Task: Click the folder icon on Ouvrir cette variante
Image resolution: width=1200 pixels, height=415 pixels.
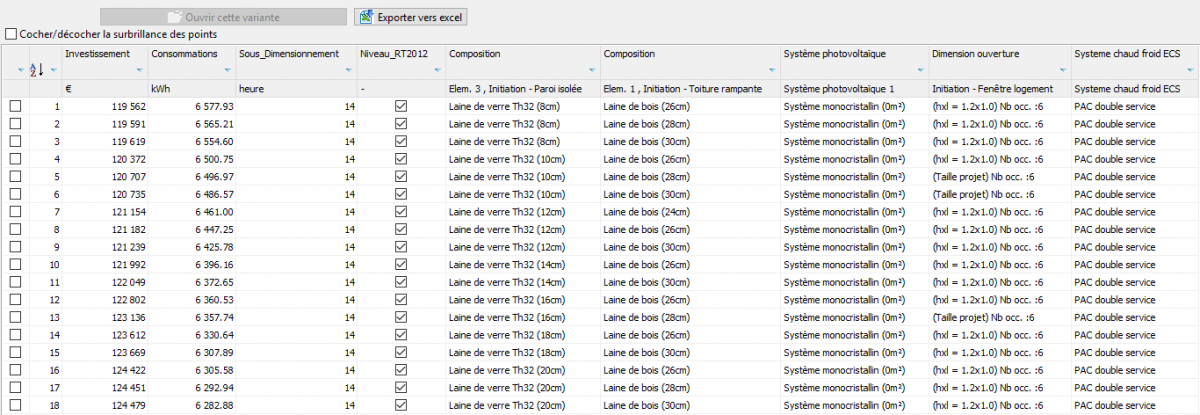Action: tap(175, 17)
